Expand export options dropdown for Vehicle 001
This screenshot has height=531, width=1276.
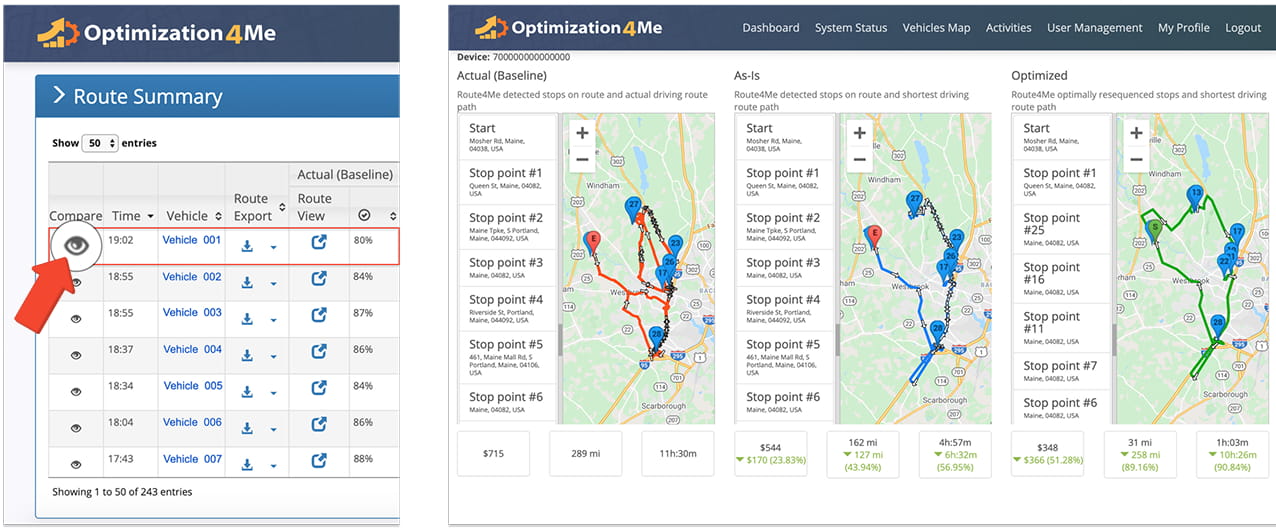(273, 248)
